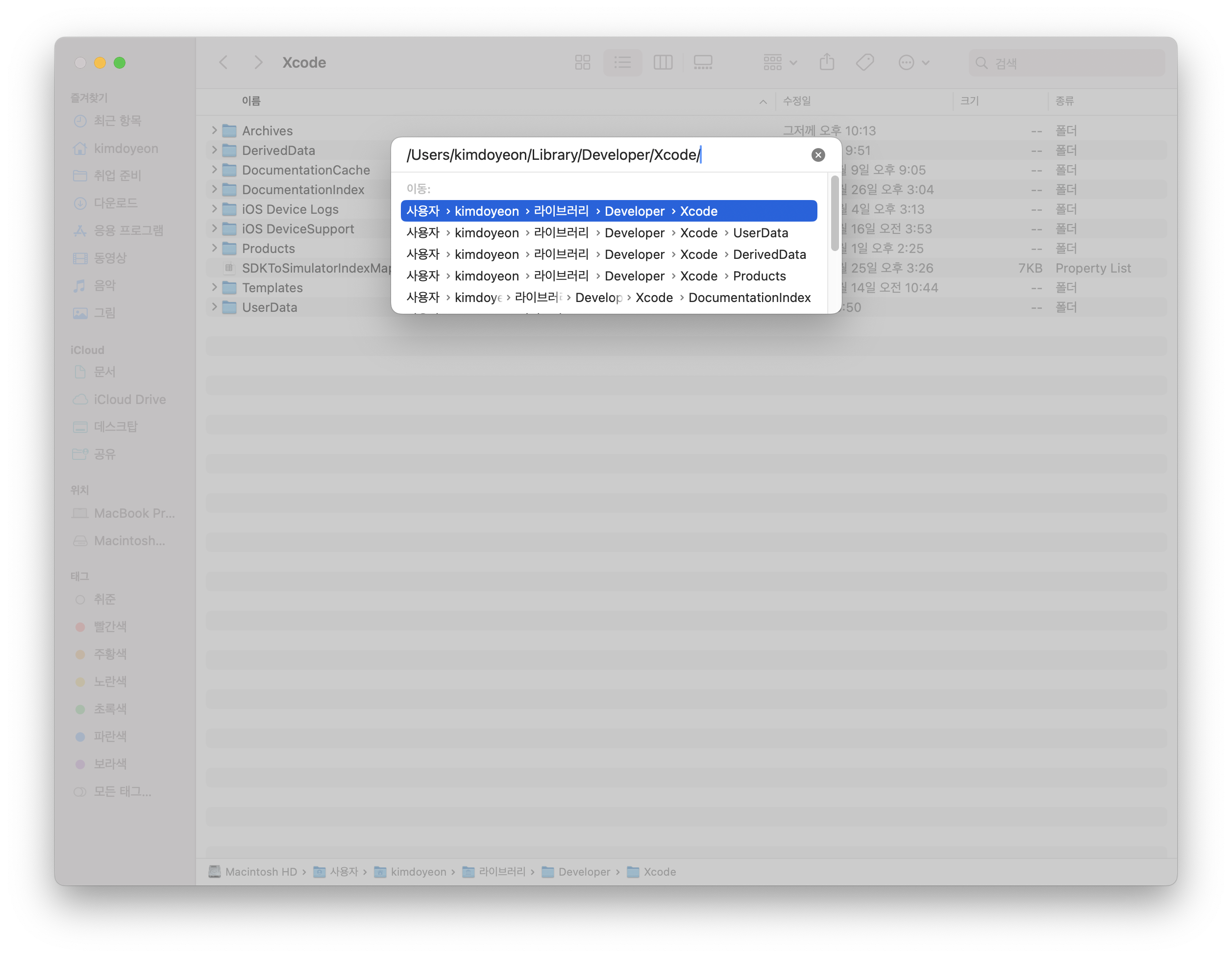
Task: Expand the Templates folder disclosure triangle
Action: 214,287
